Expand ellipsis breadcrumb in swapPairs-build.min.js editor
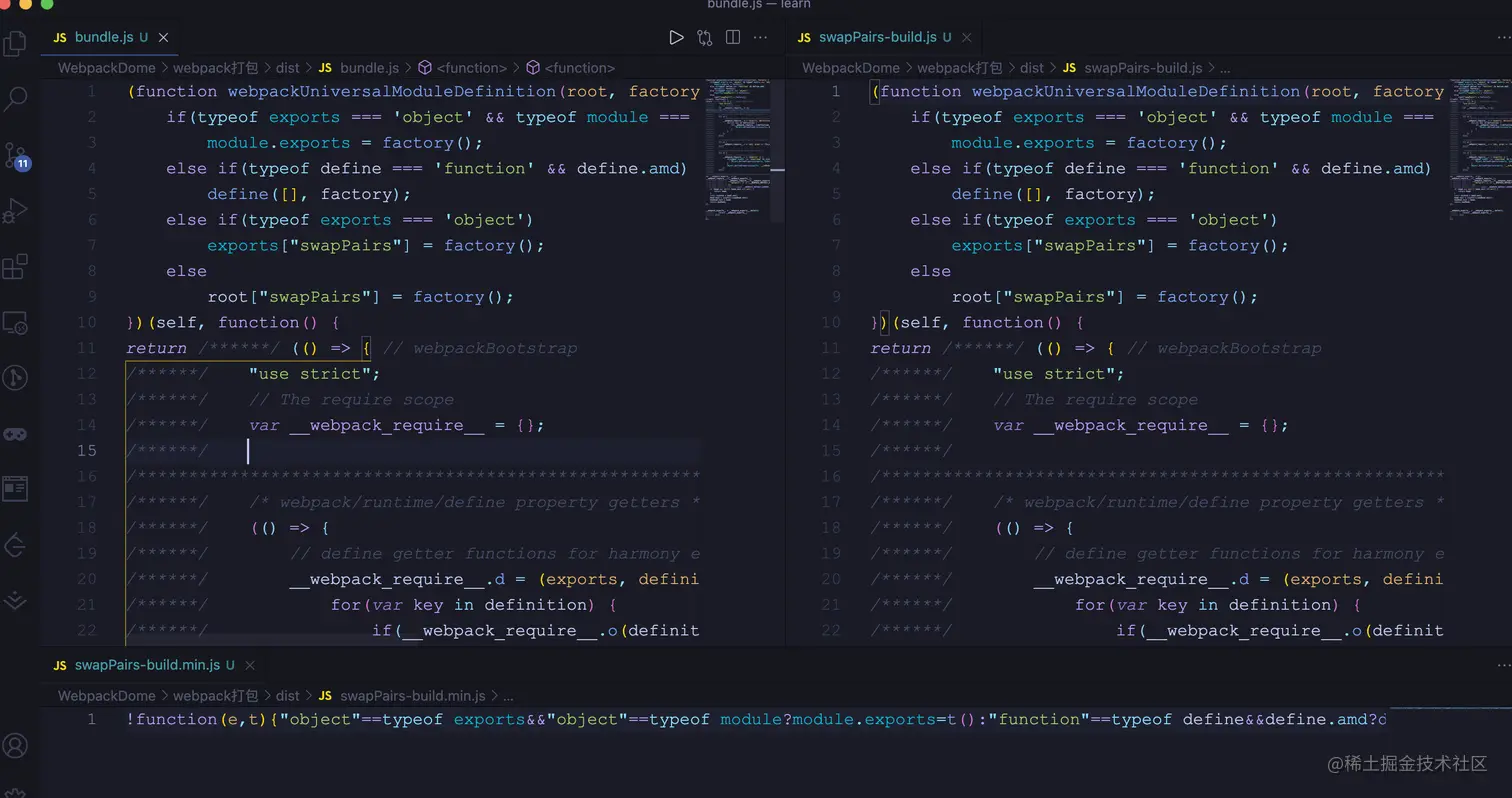This screenshot has width=1512, height=798. tap(508, 696)
